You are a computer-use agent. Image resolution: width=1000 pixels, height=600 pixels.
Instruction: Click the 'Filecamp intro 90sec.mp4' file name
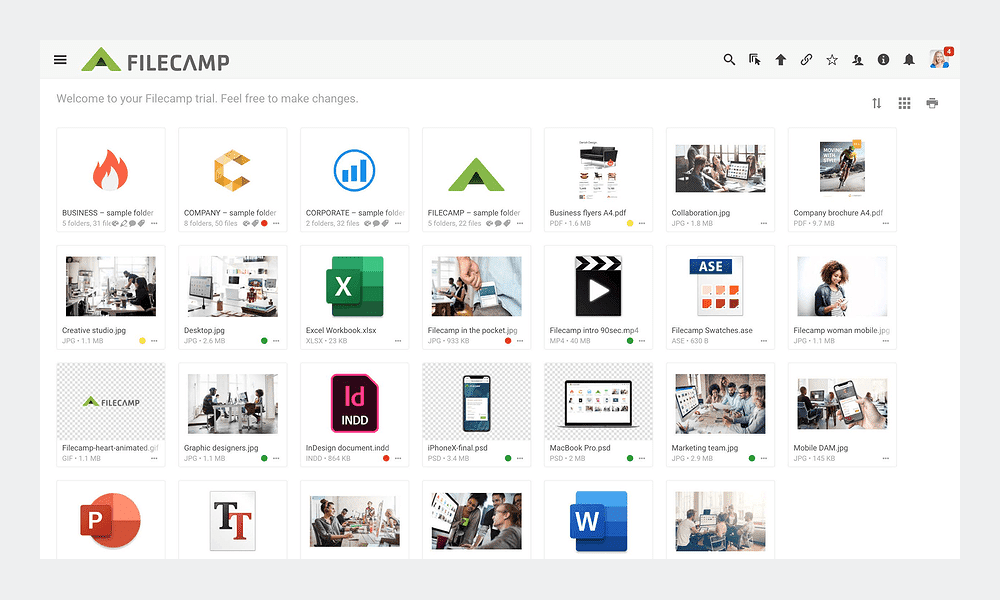point(594,330)
